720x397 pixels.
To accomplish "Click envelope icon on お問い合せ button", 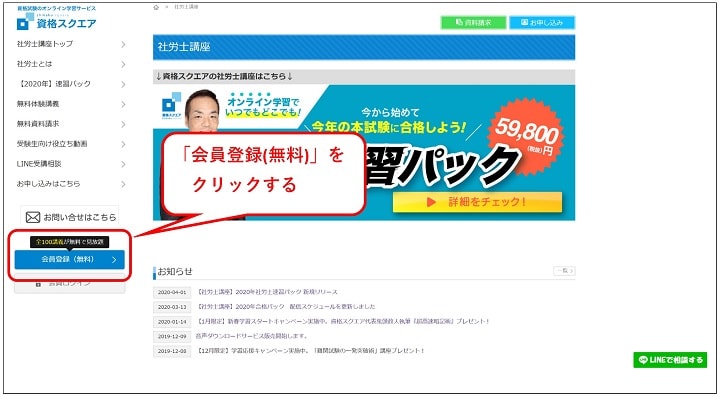I will click(x=33, y=217).
